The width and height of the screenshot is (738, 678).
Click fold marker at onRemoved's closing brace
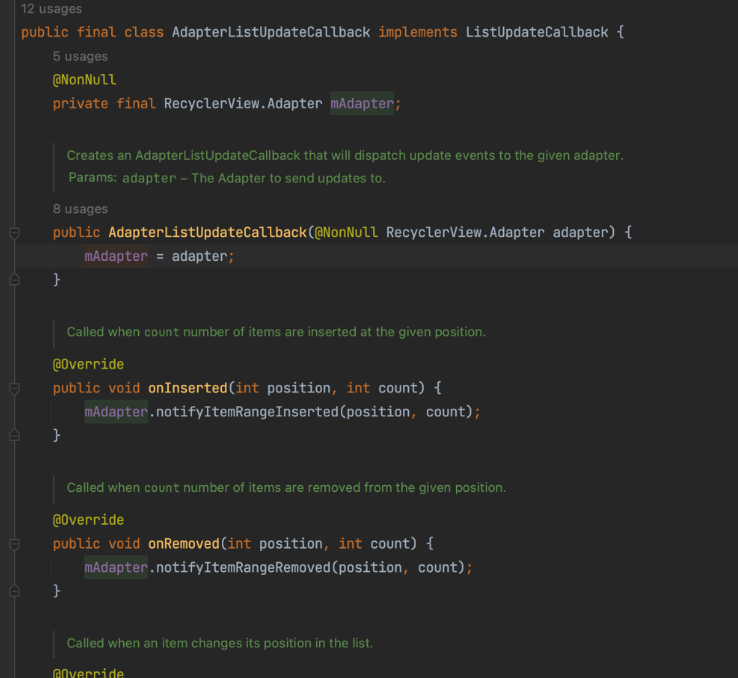tap(15, 591)
